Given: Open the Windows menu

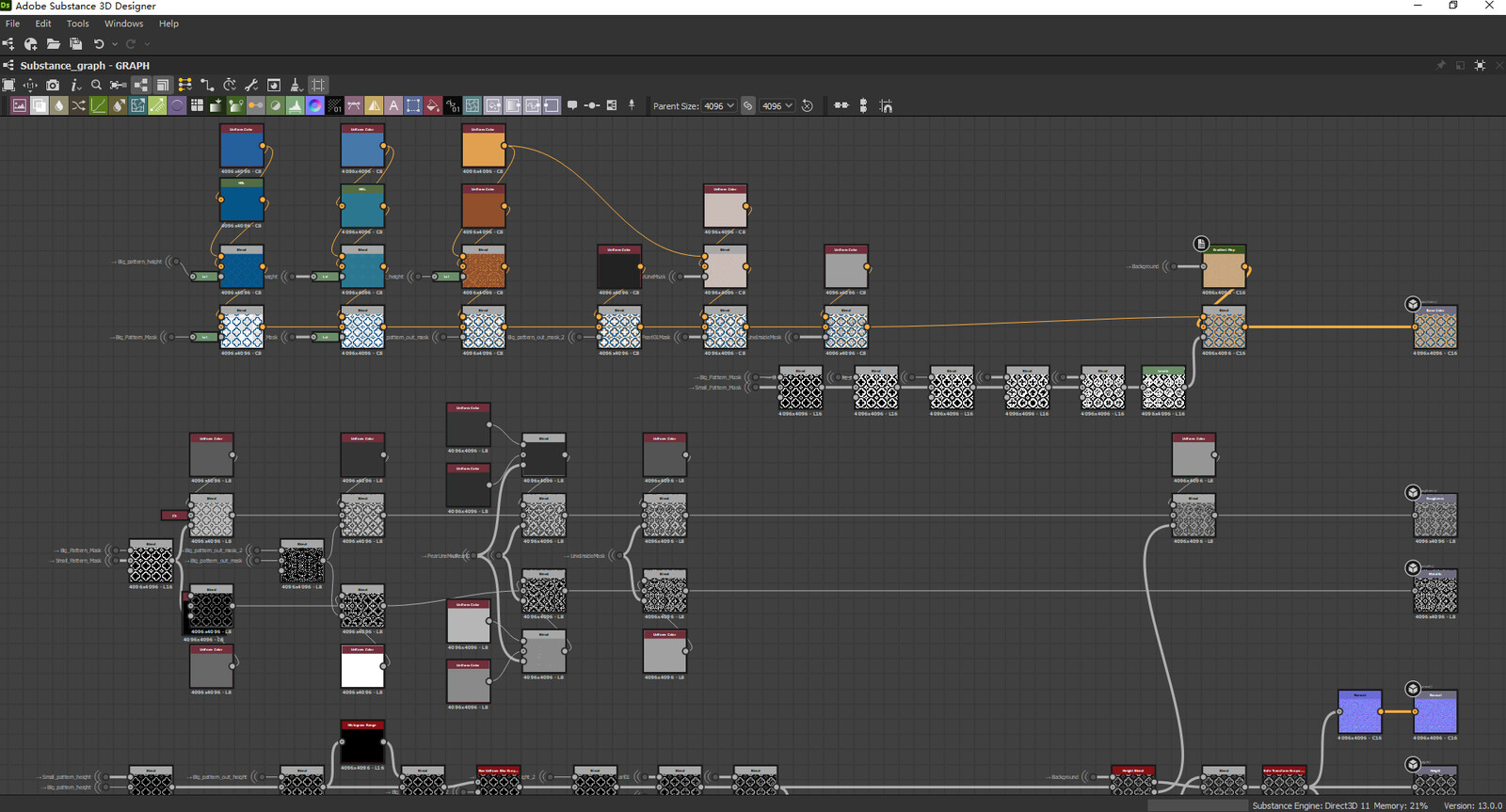Looking at the screenshot, I should click(123, 24).
